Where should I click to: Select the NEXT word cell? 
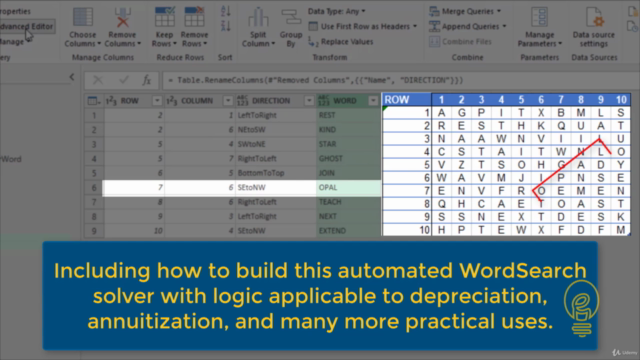pyautogui.click(x=349, y=216)
